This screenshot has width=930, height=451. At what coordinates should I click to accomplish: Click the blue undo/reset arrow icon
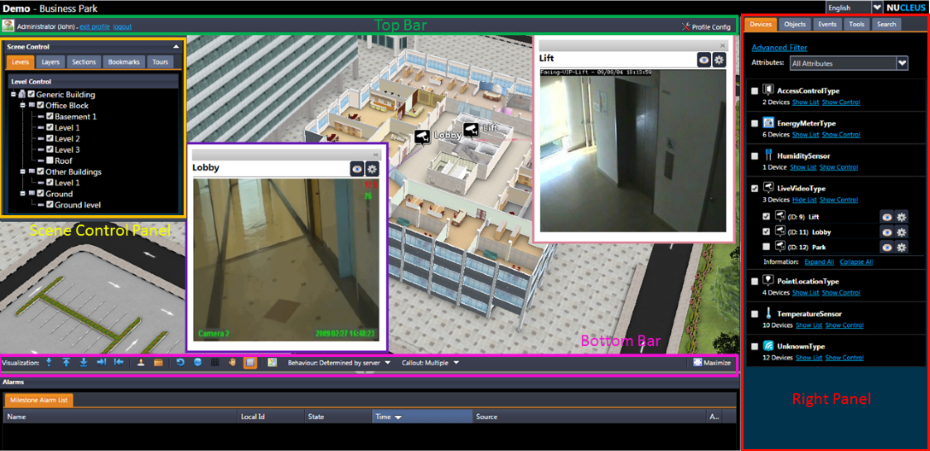pyautogui.click(x=181, y=363)
